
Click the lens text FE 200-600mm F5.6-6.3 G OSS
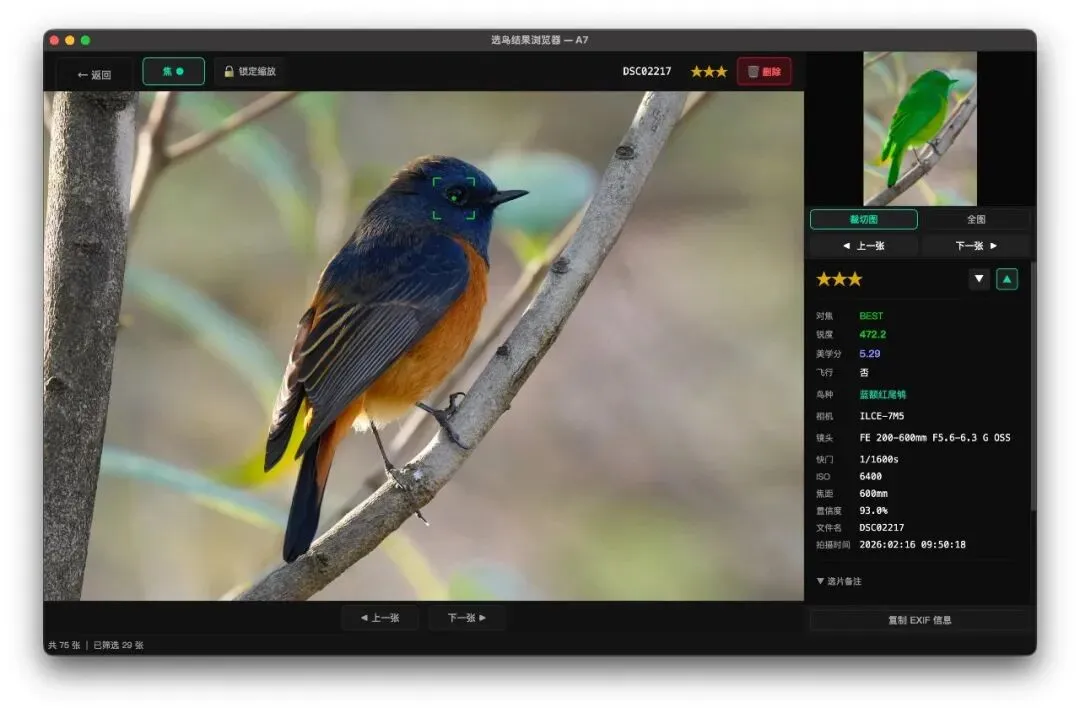coord(935,438)
